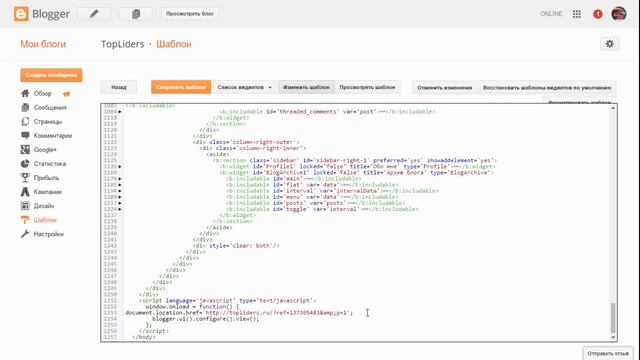Open the red notifications badge
Screen dimensions: 640x360
click(598, 14)
